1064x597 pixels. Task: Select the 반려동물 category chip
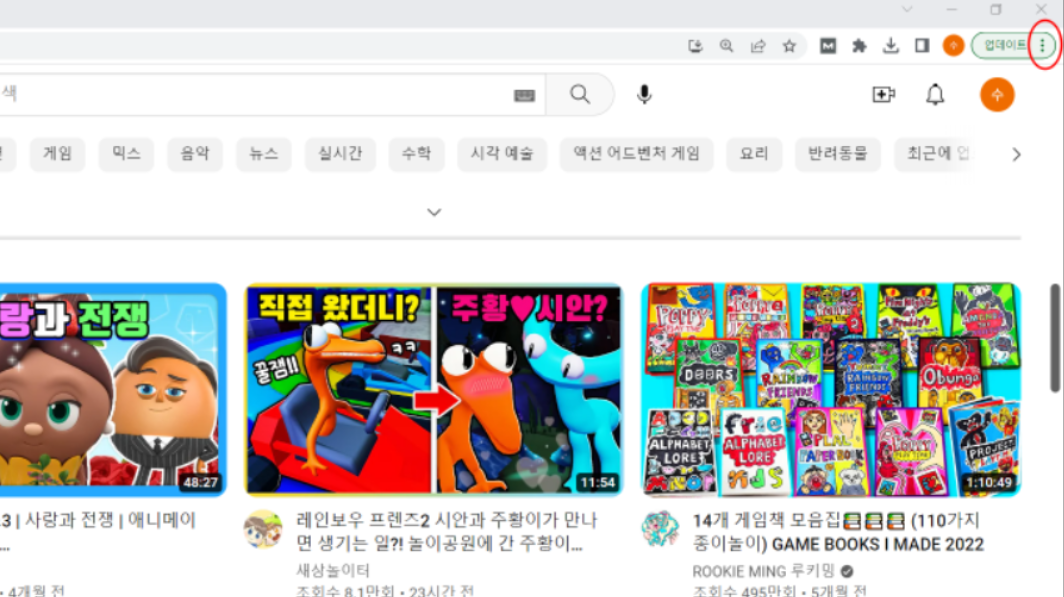(x=837, y=154)
